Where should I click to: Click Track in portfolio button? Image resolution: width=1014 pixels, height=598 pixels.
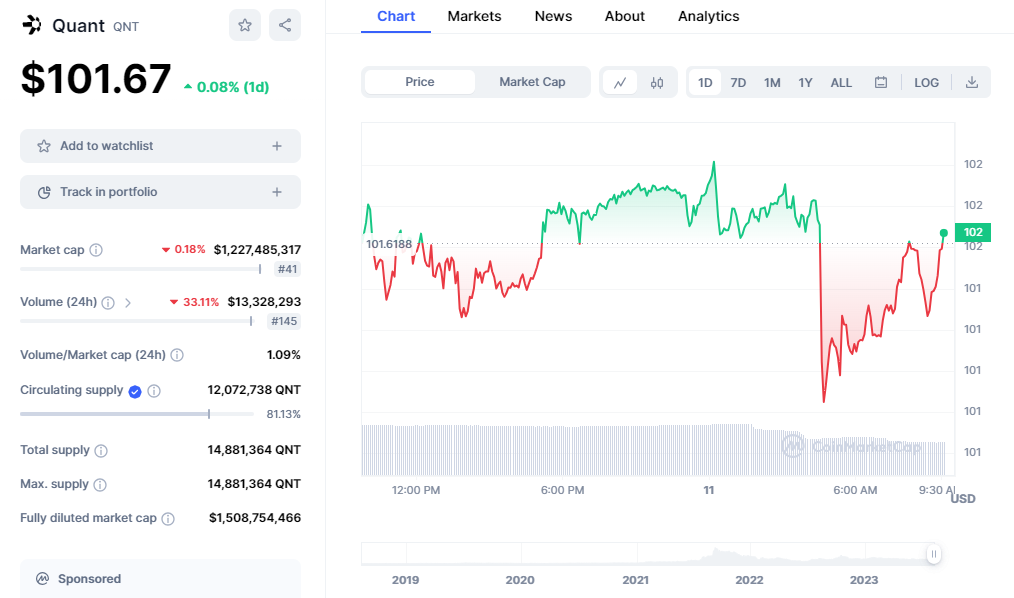pos(160,192)
